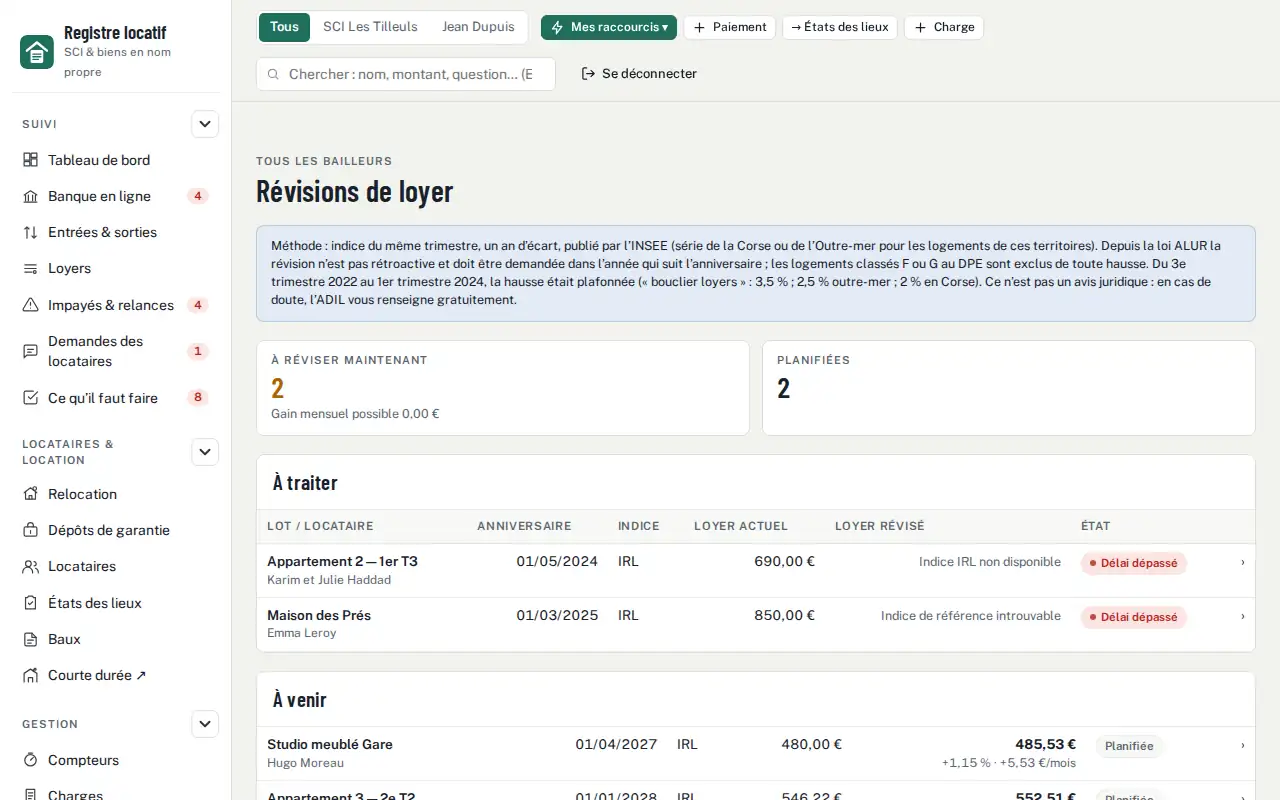Image resolution: width=1280 pixels, height=800 pixels.
Task: Click the Banque en ligne bank icon
Action: tap(30, 196)
